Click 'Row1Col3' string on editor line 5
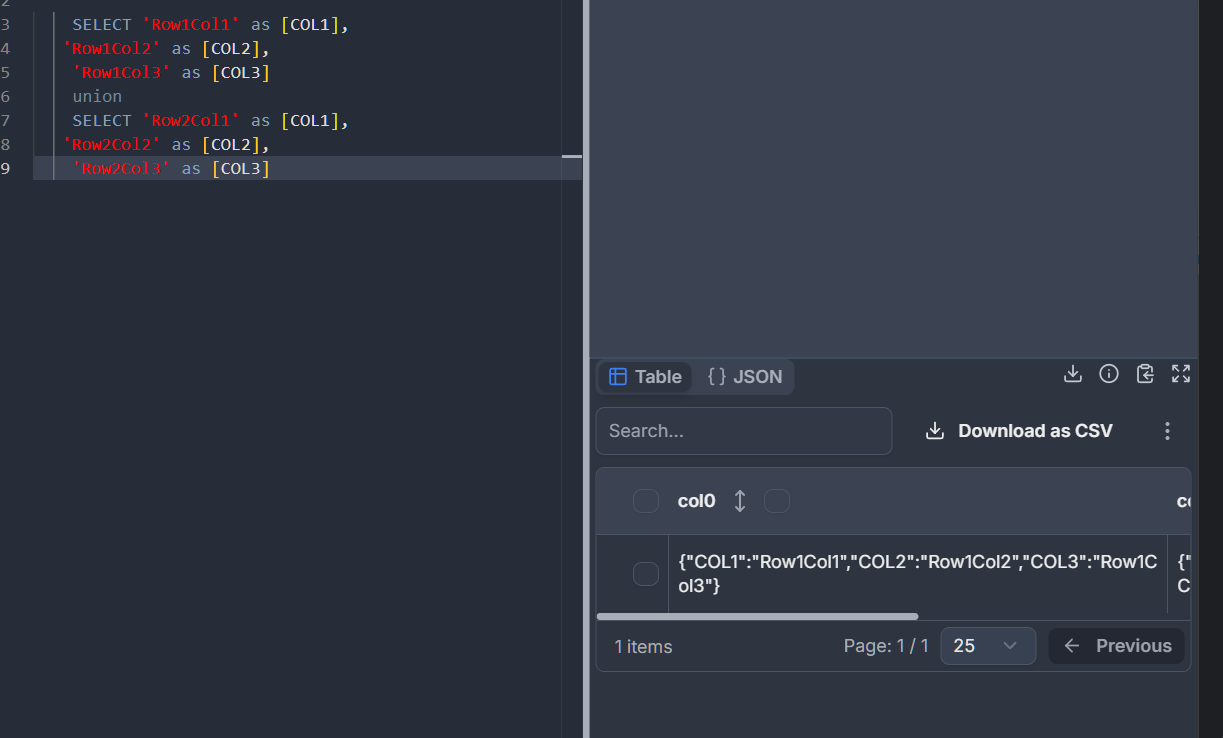 pyautogui.click(x=122, y=72)
